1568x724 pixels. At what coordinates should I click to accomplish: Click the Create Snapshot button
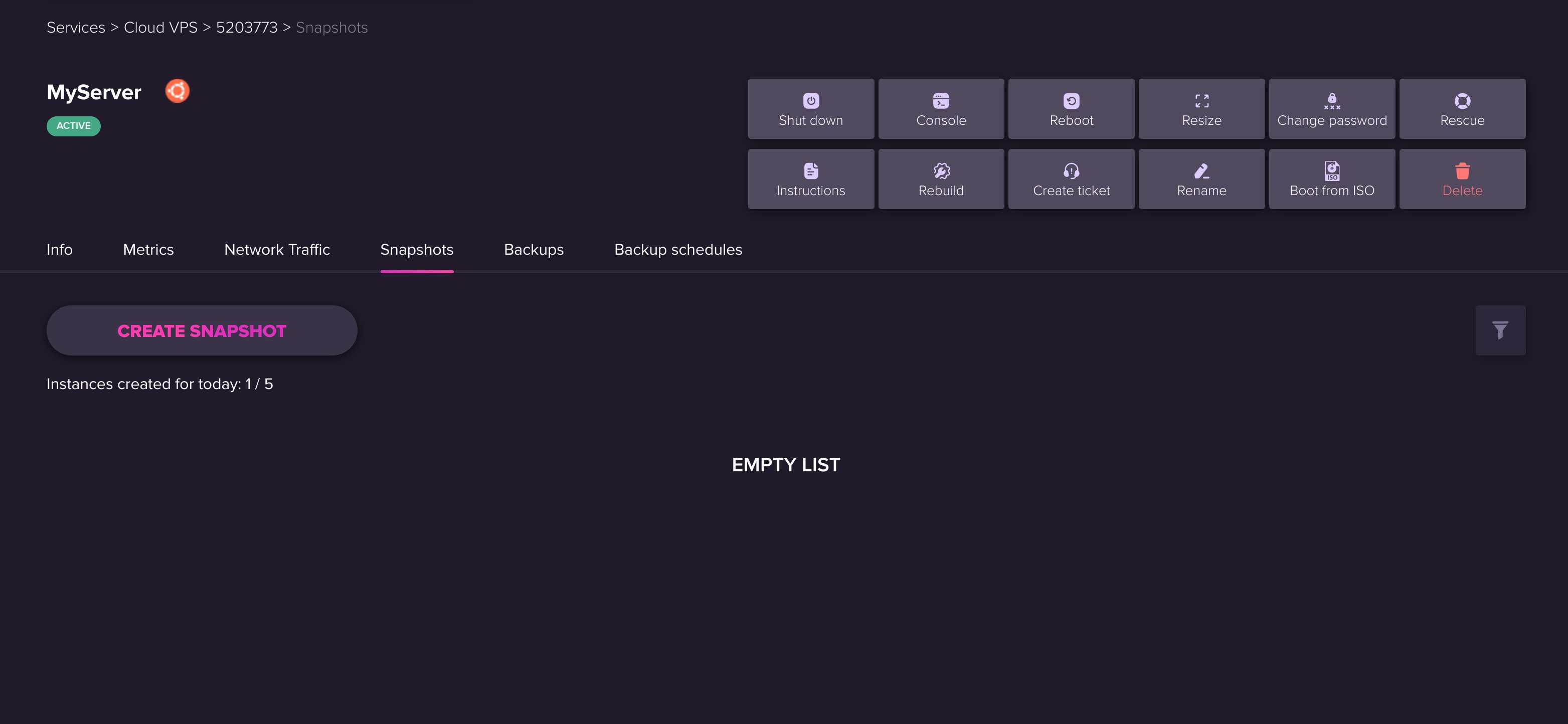tap(202, 330)
